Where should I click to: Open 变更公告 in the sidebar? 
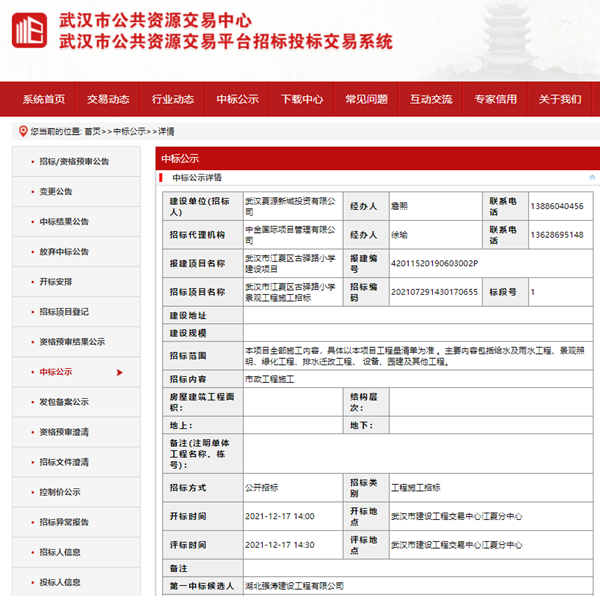(x=77, y=192)
